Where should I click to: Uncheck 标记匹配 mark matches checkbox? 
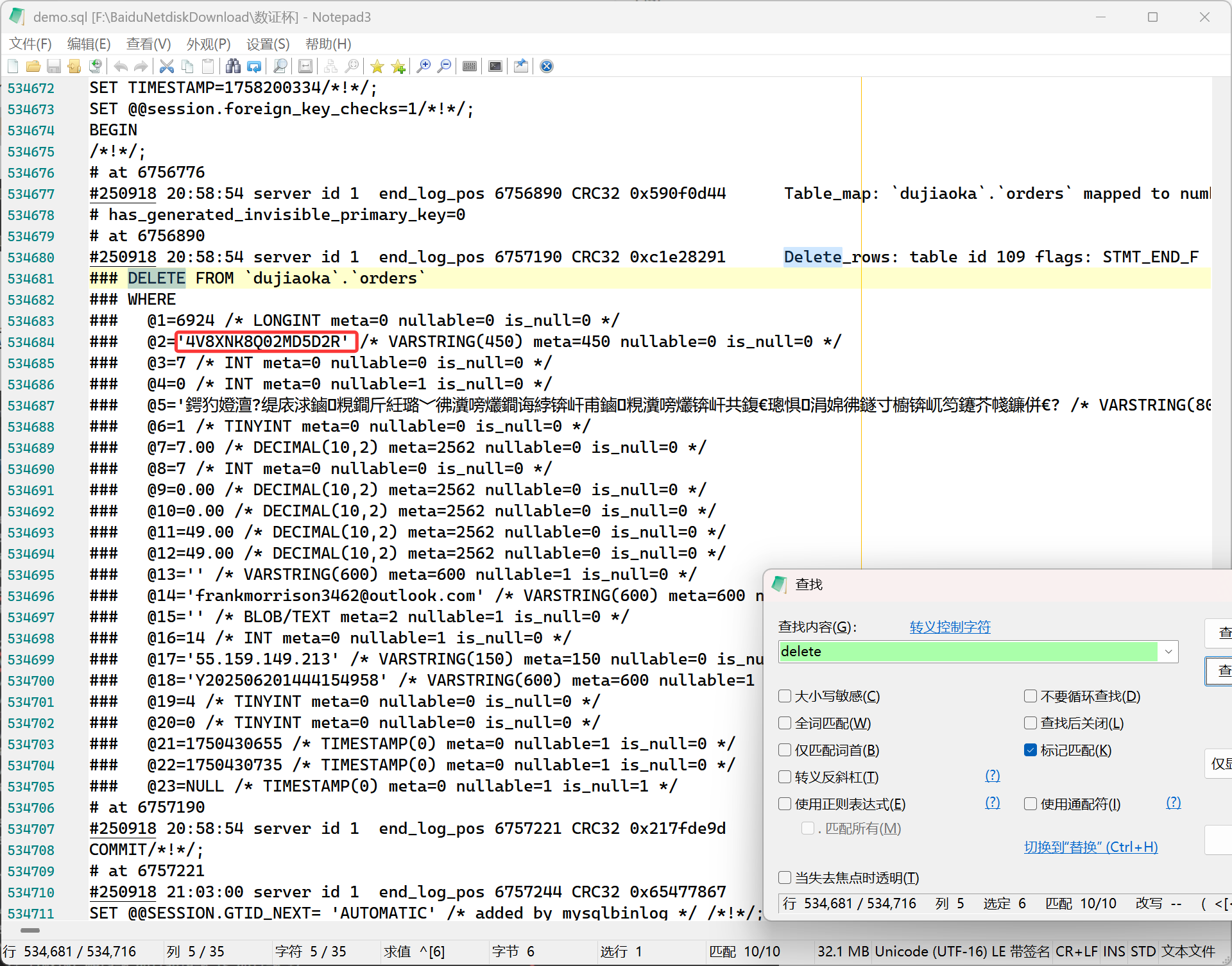[x=1031, y=750]
